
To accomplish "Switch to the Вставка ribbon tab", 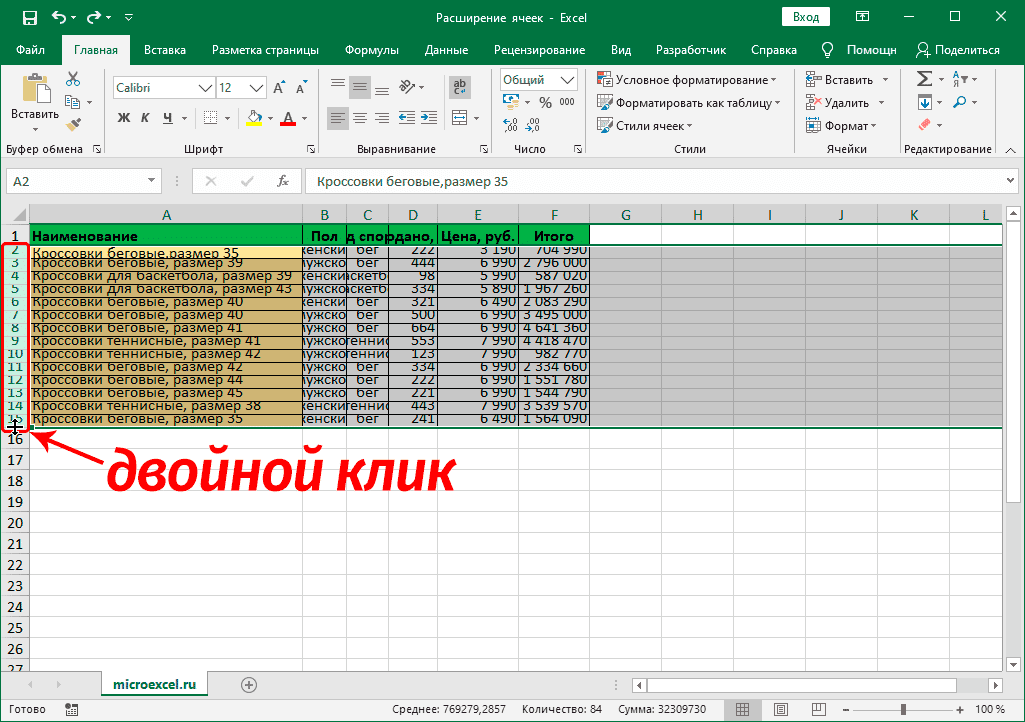I will [164, 48].
